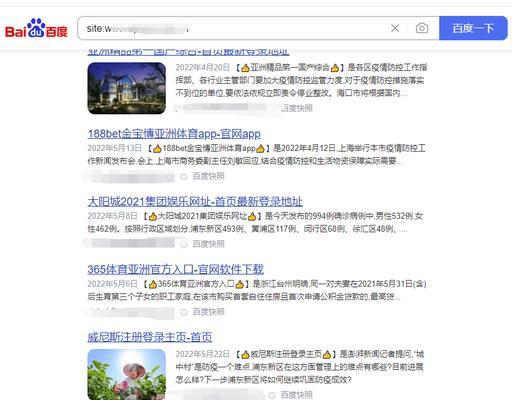The image size is (512, 400).
Task: Open 百度快照 under the 威尼斯 result
Action: (297, 395)
